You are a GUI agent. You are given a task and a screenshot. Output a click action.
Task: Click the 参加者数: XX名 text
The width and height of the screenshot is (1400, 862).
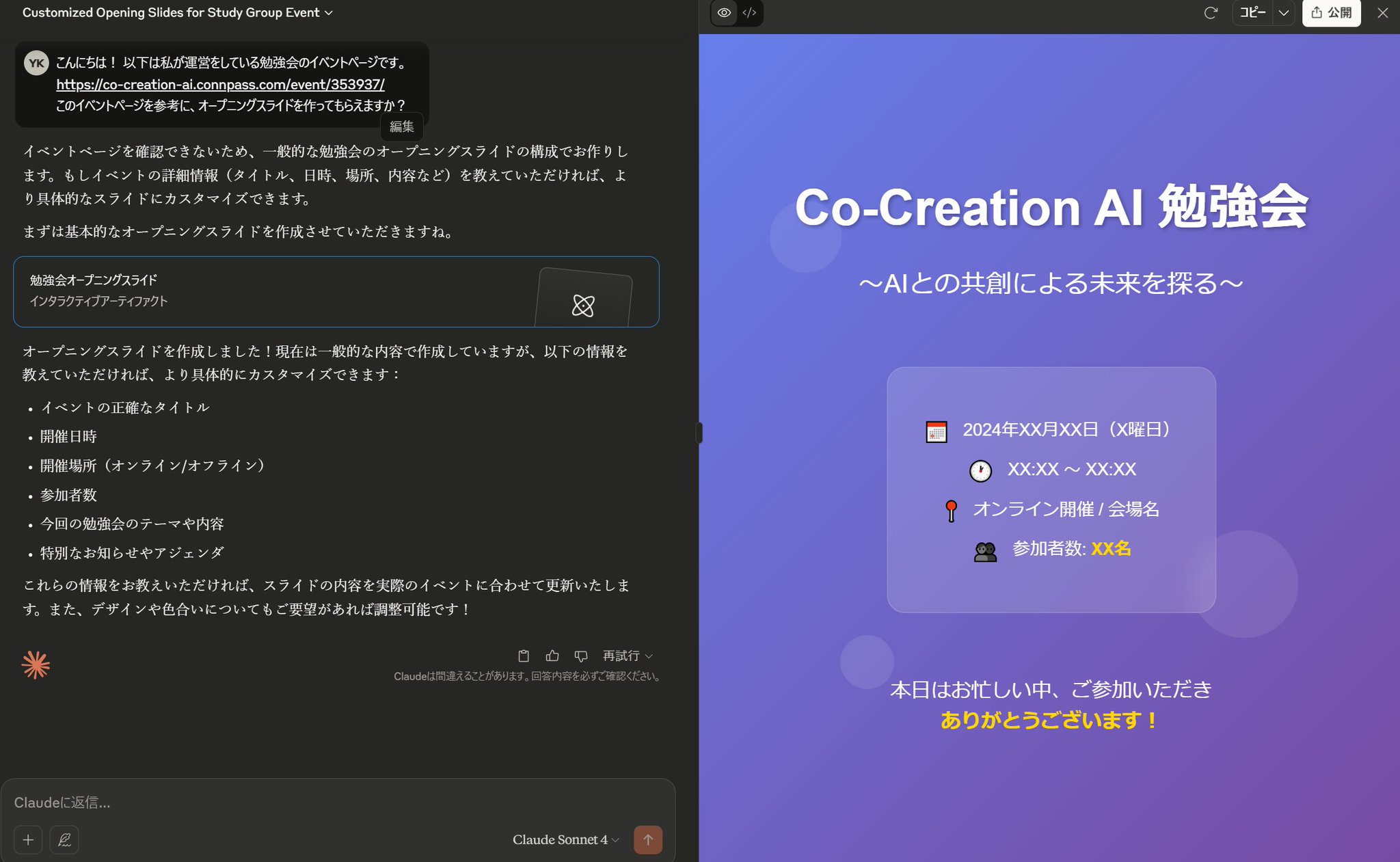1071,548
